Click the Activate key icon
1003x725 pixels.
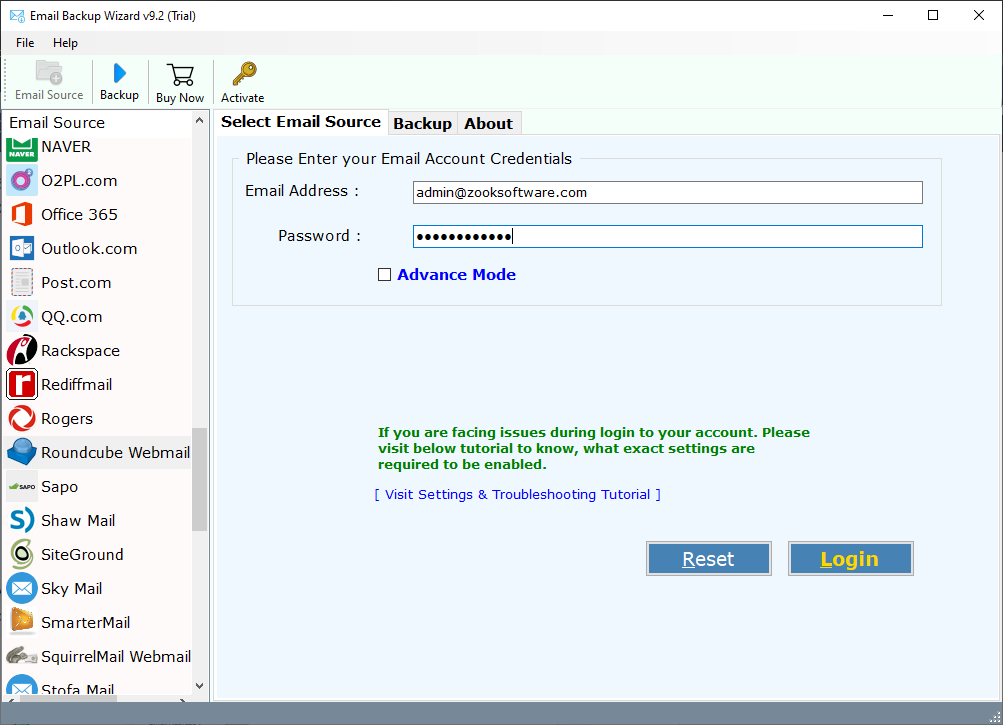[x=244, y=74]
